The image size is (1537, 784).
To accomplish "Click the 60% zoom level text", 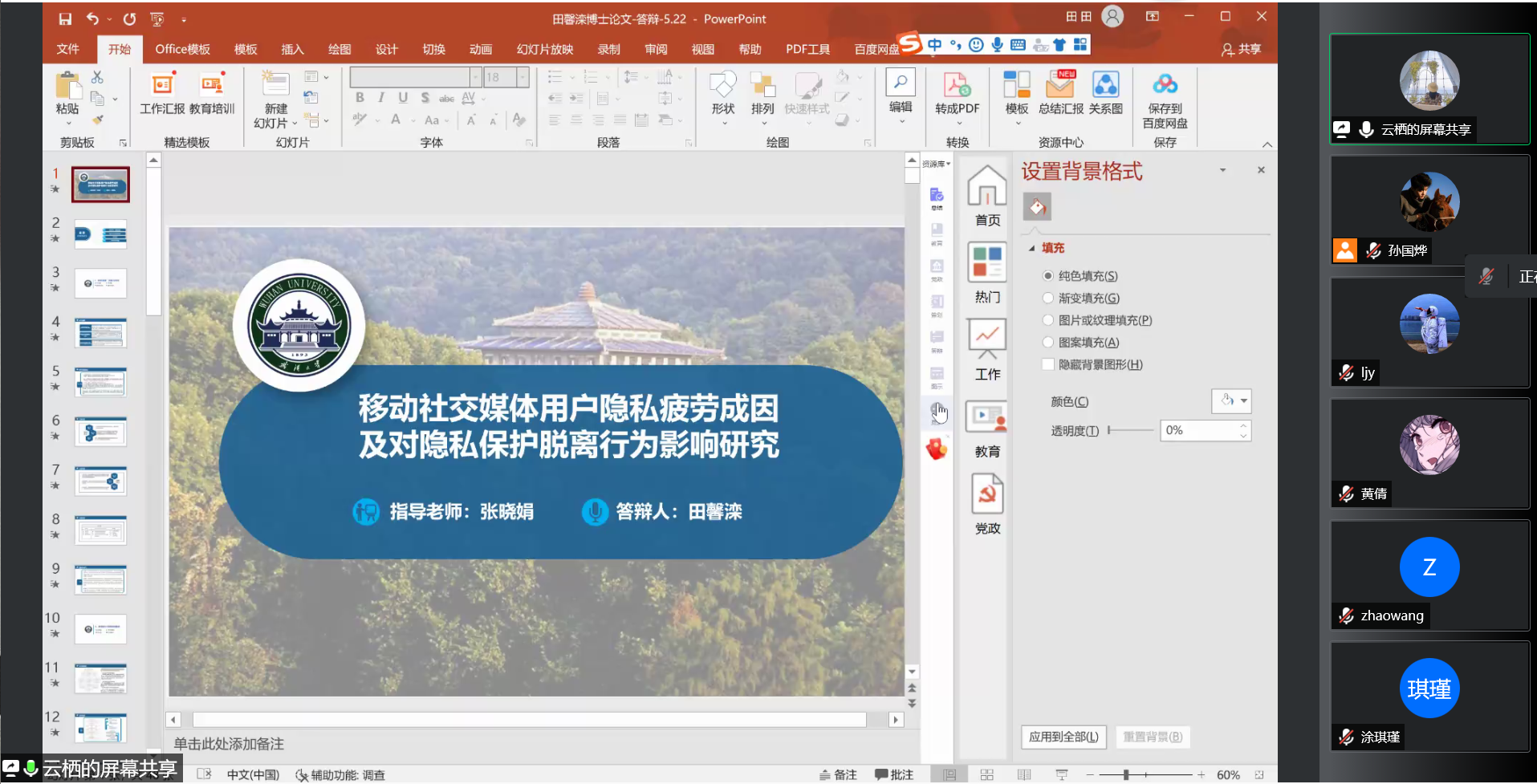I will click(x=1228, y=774).
